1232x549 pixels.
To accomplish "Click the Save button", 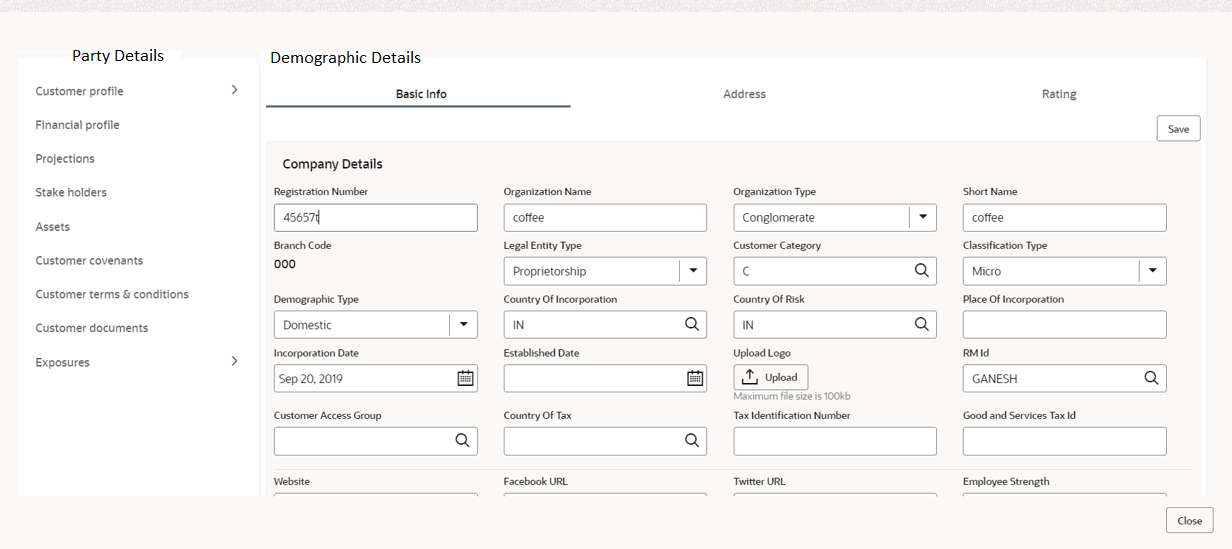I will tap(1178, 129).
